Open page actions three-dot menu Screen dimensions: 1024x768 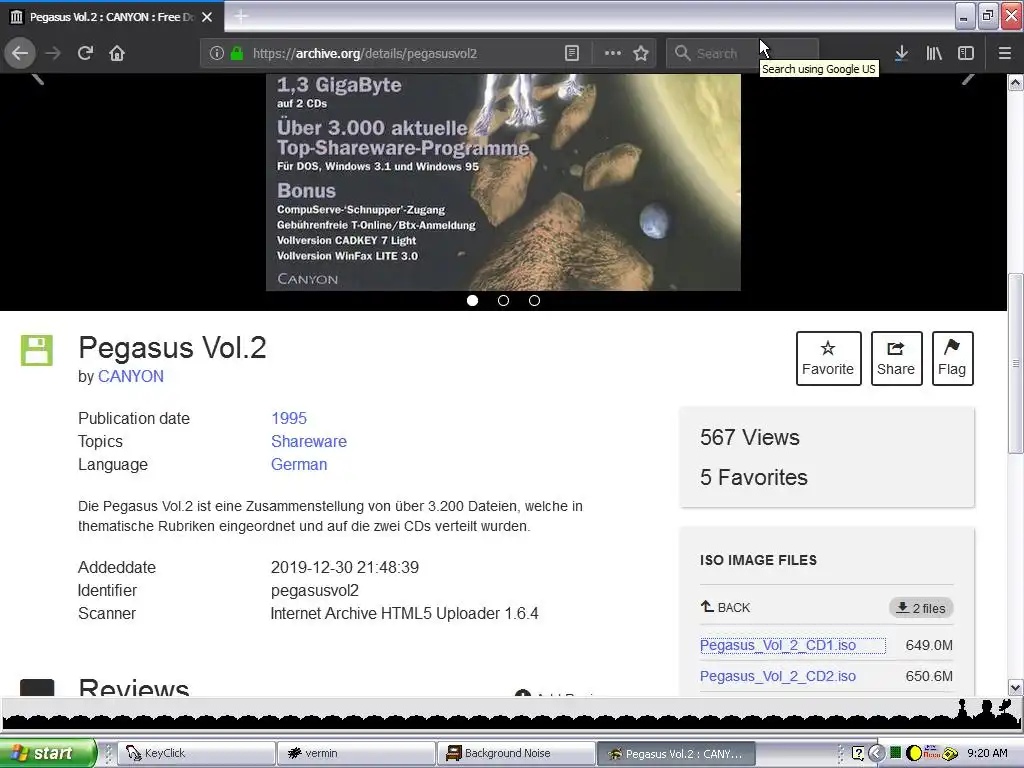(613, 53)
